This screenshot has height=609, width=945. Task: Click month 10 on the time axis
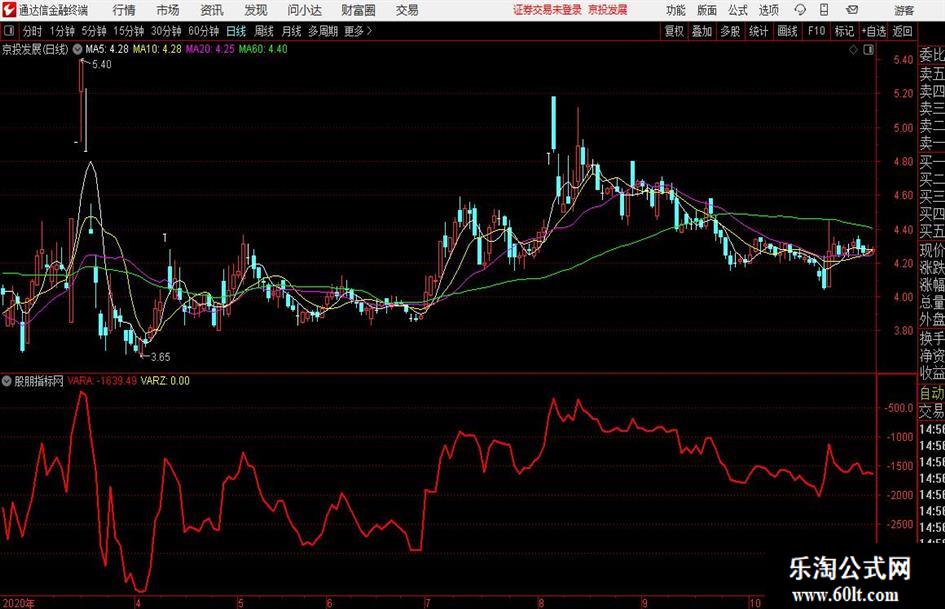coord(755,603)
